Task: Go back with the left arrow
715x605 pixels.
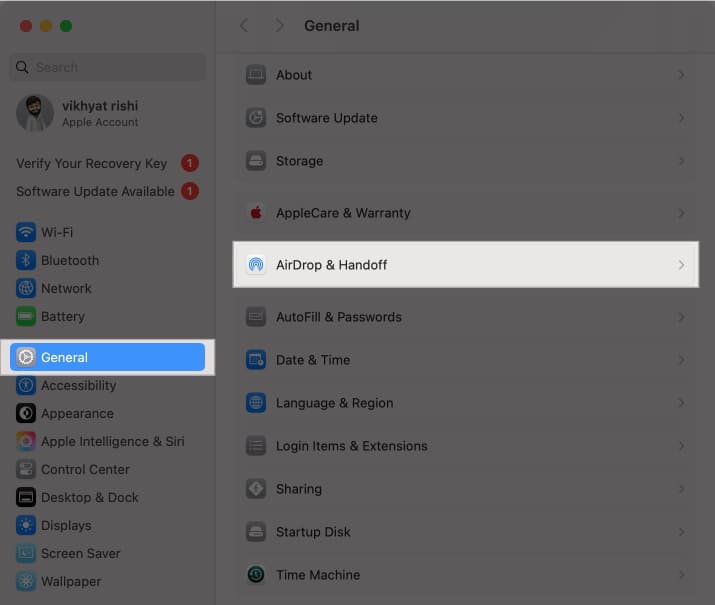Action: tap(244, 26)
